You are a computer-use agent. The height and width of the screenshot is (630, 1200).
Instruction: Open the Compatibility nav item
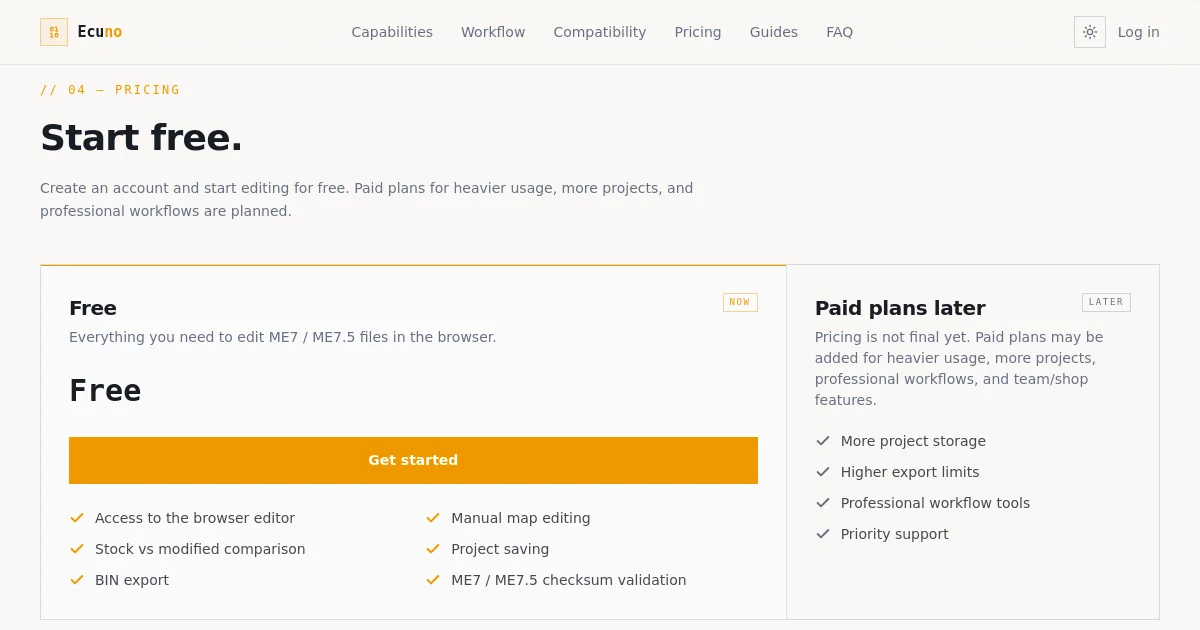[600, 32]
